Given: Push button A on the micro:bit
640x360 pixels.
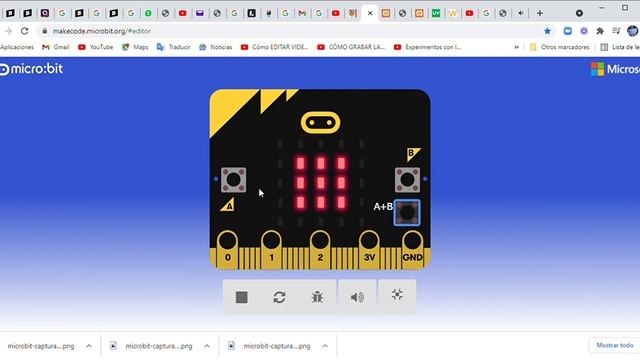Looking at the screenshot, I should click(x=233, y=180).
